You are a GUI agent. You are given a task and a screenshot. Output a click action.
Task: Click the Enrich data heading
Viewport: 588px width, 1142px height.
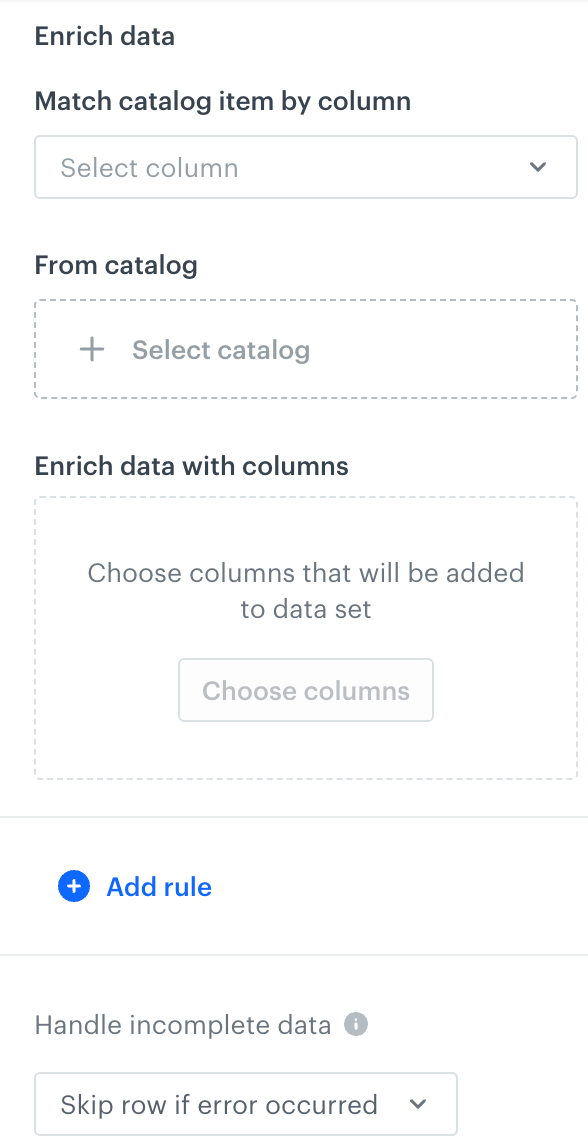coord(104,36)
